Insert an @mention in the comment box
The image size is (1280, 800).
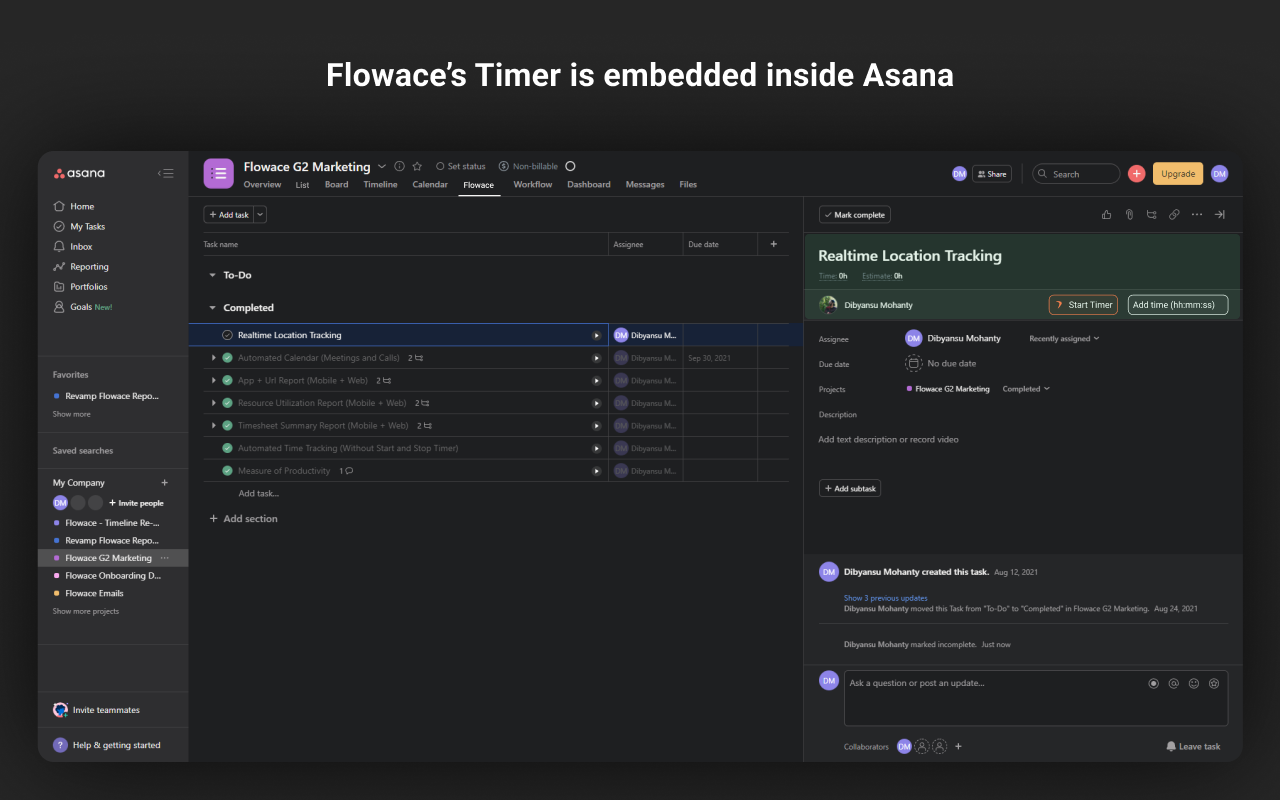(1174, 684)
